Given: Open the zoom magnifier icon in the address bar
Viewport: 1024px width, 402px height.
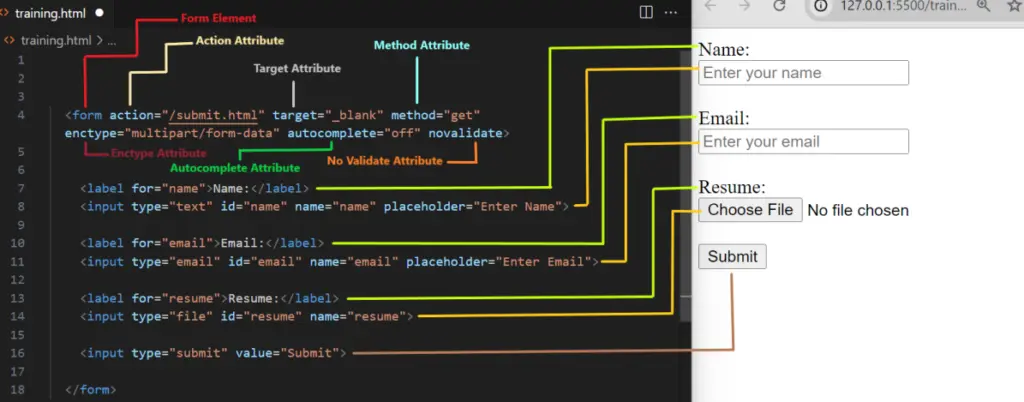Looking at the screenshot, I should click(x=983, y=6).
